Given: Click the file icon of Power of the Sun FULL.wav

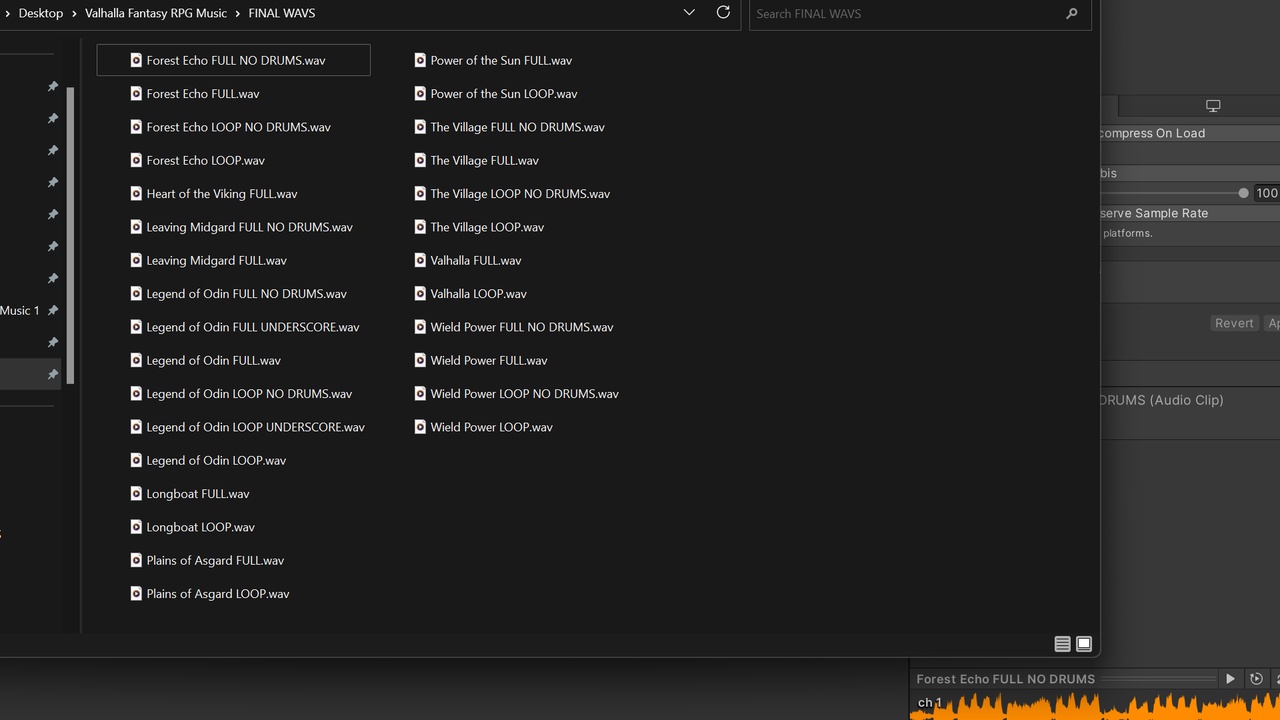Looking at the screenshot, I should [420, 60].
